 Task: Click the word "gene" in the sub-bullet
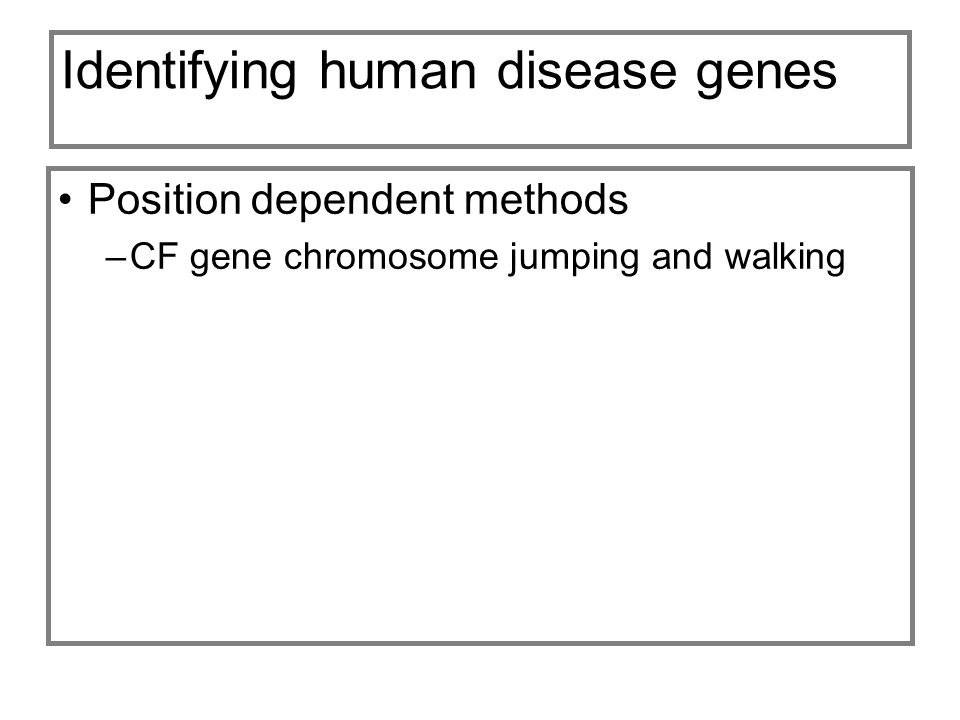pyautogui.click(x=230, y=260)
